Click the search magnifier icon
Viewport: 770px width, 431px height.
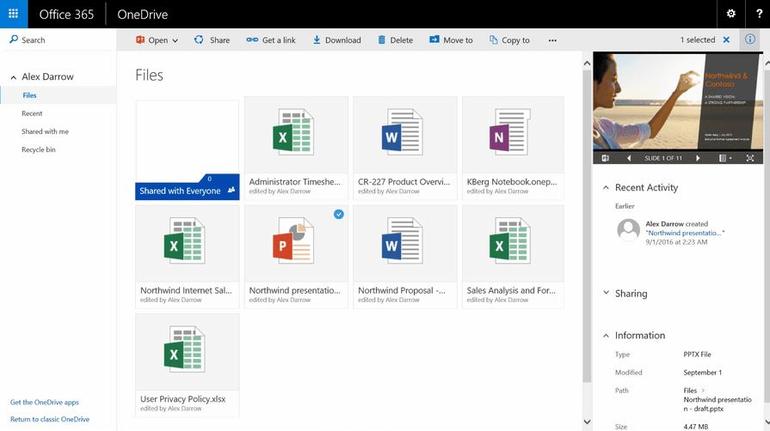tap(14, 39)
